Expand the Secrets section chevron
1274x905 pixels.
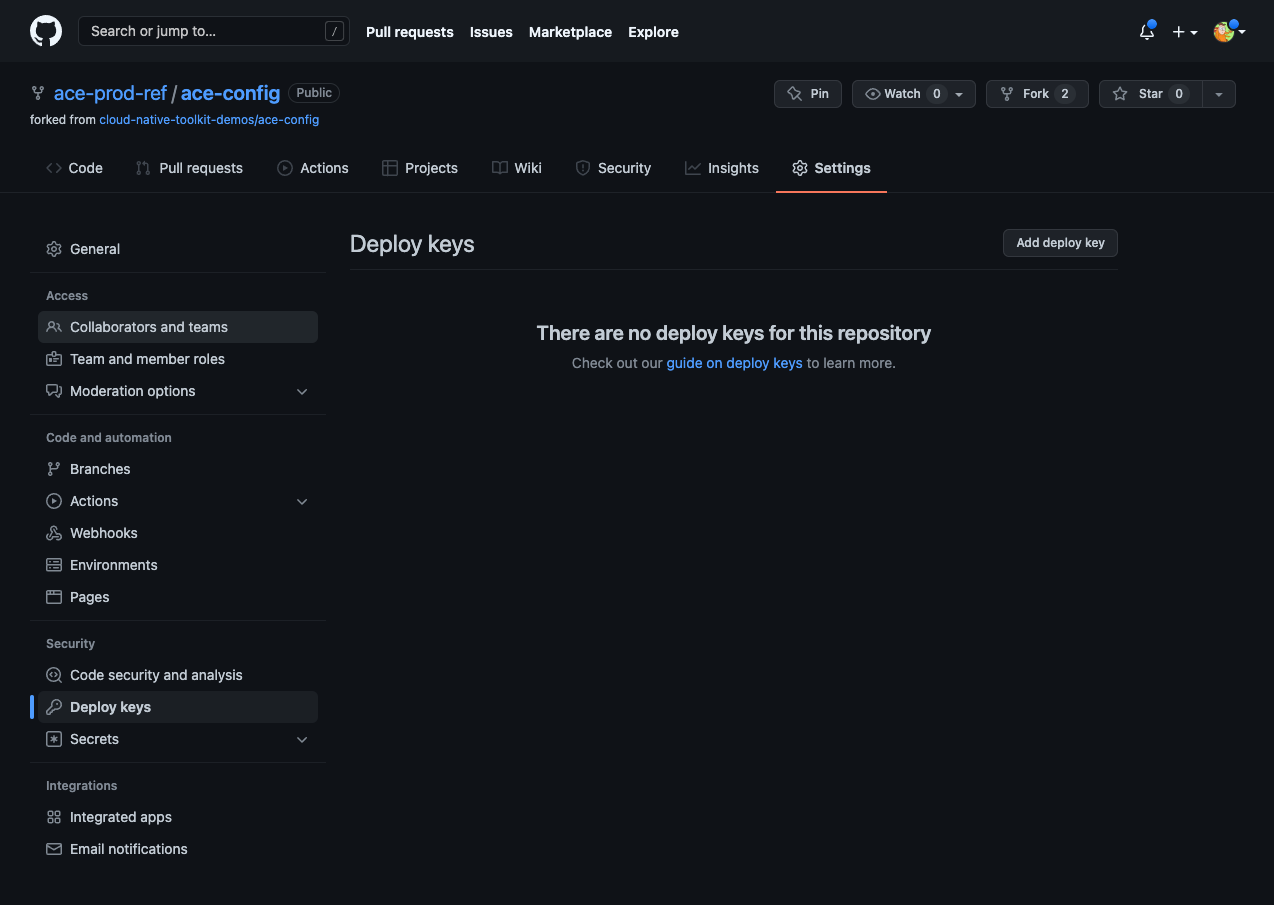(x=302, y=739)
